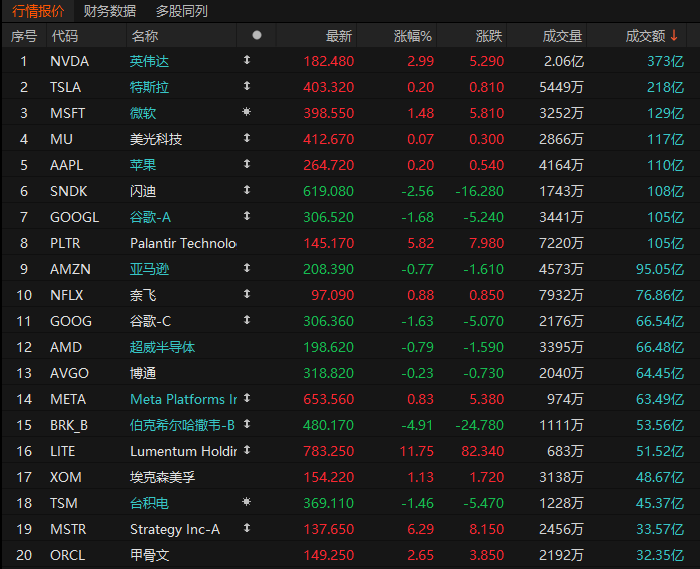Select the 闪迪 name cell
Viewport: 700px width, 569px height.
(143, 191)
